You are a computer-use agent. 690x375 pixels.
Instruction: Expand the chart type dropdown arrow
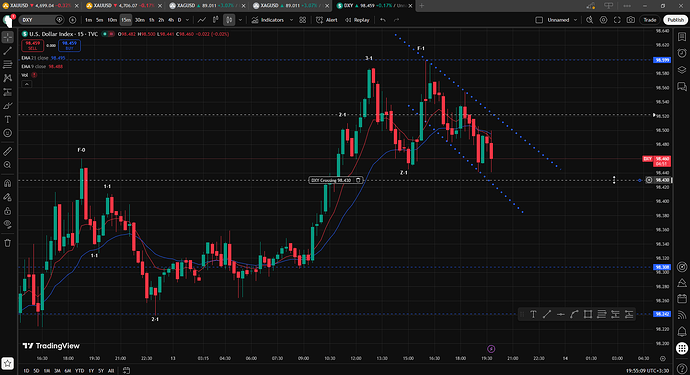(240, 20)
